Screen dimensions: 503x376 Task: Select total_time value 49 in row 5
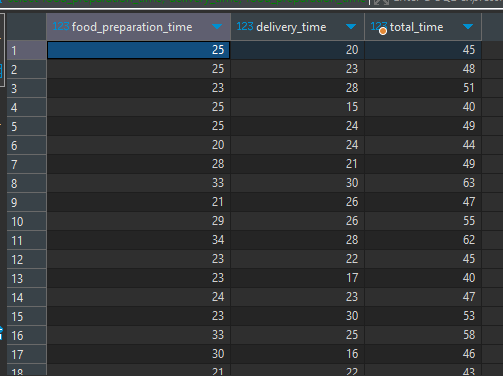pos(423,126)
